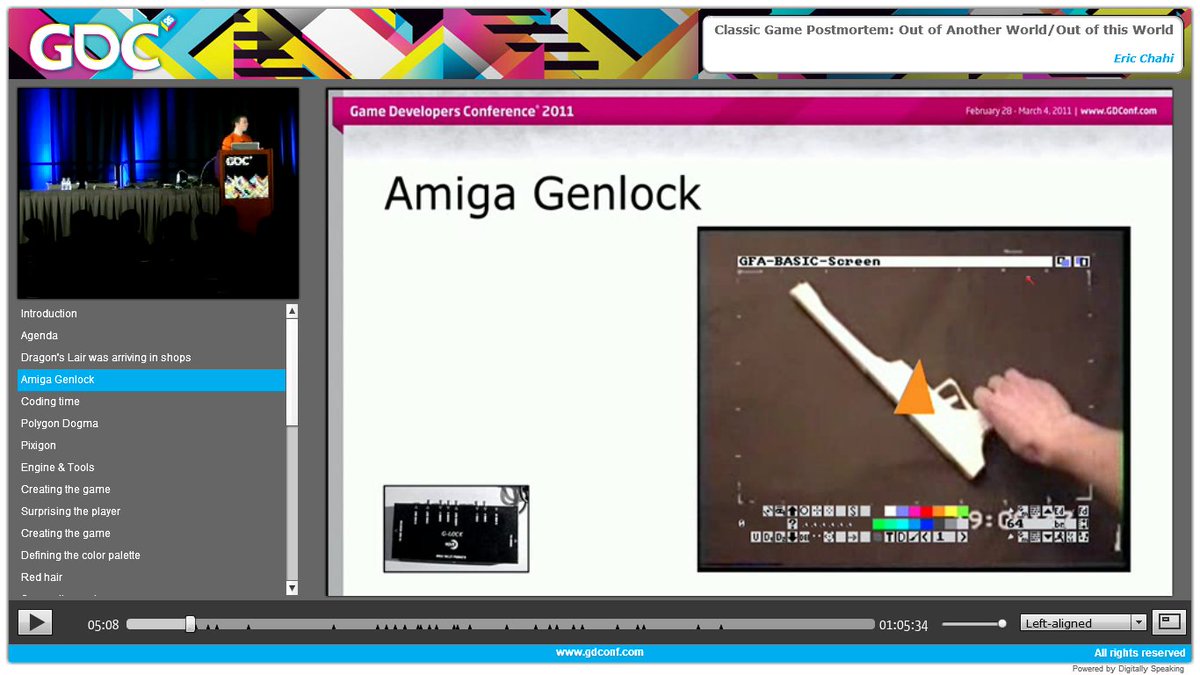Click the G-Lock device photo on the slide
The width and height of the screenshot is (1200, 675).
tap(456, 529)
